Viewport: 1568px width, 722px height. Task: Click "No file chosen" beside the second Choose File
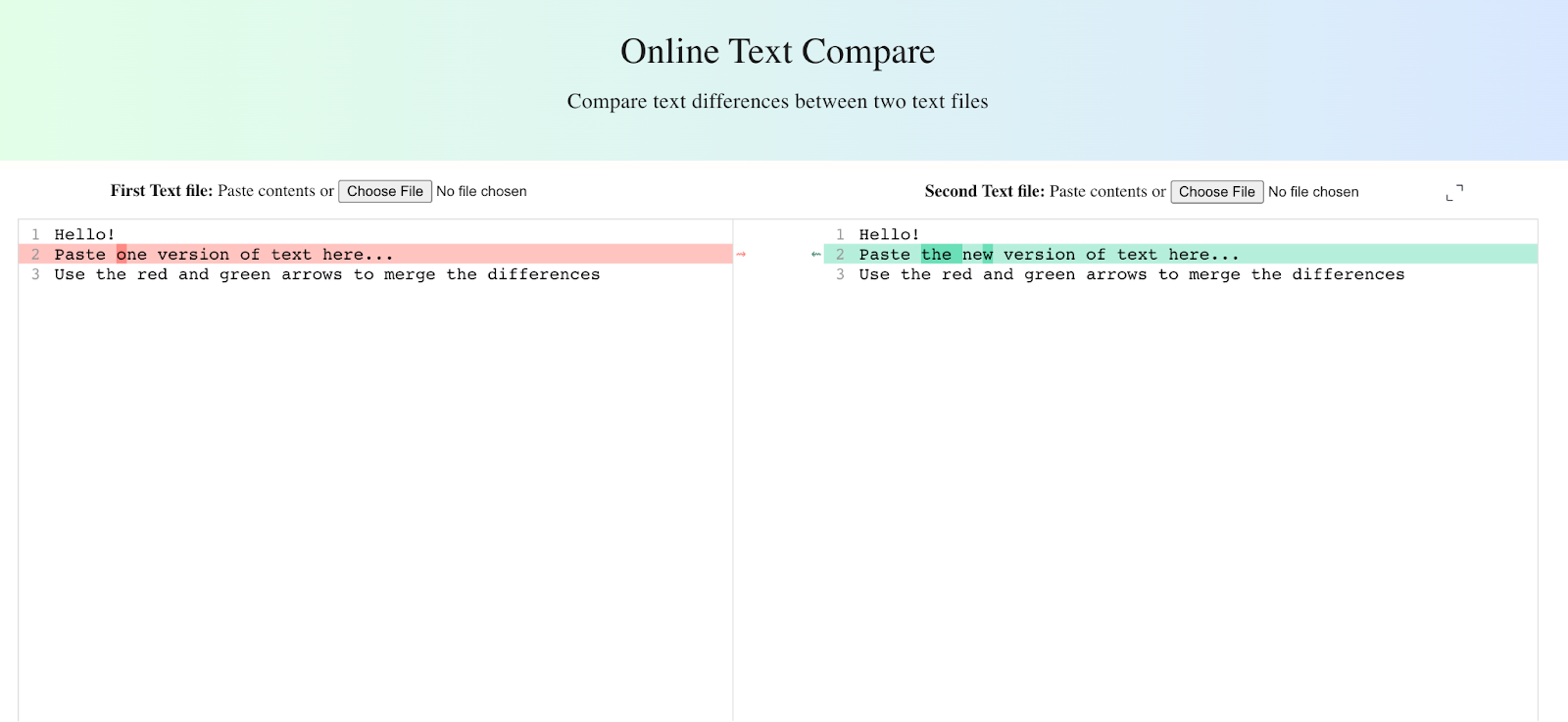coord(1313,192)
